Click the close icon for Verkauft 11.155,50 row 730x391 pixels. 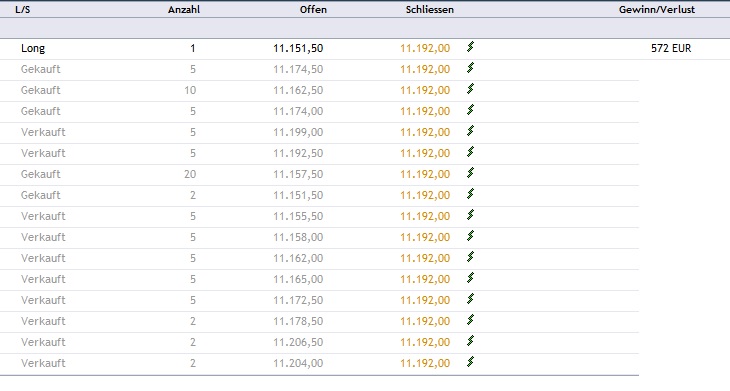tap(470, 214)
